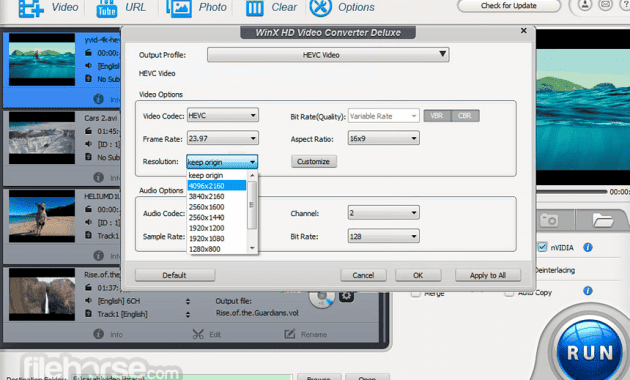Select 1920x1080 resolution option

[217, 238]
